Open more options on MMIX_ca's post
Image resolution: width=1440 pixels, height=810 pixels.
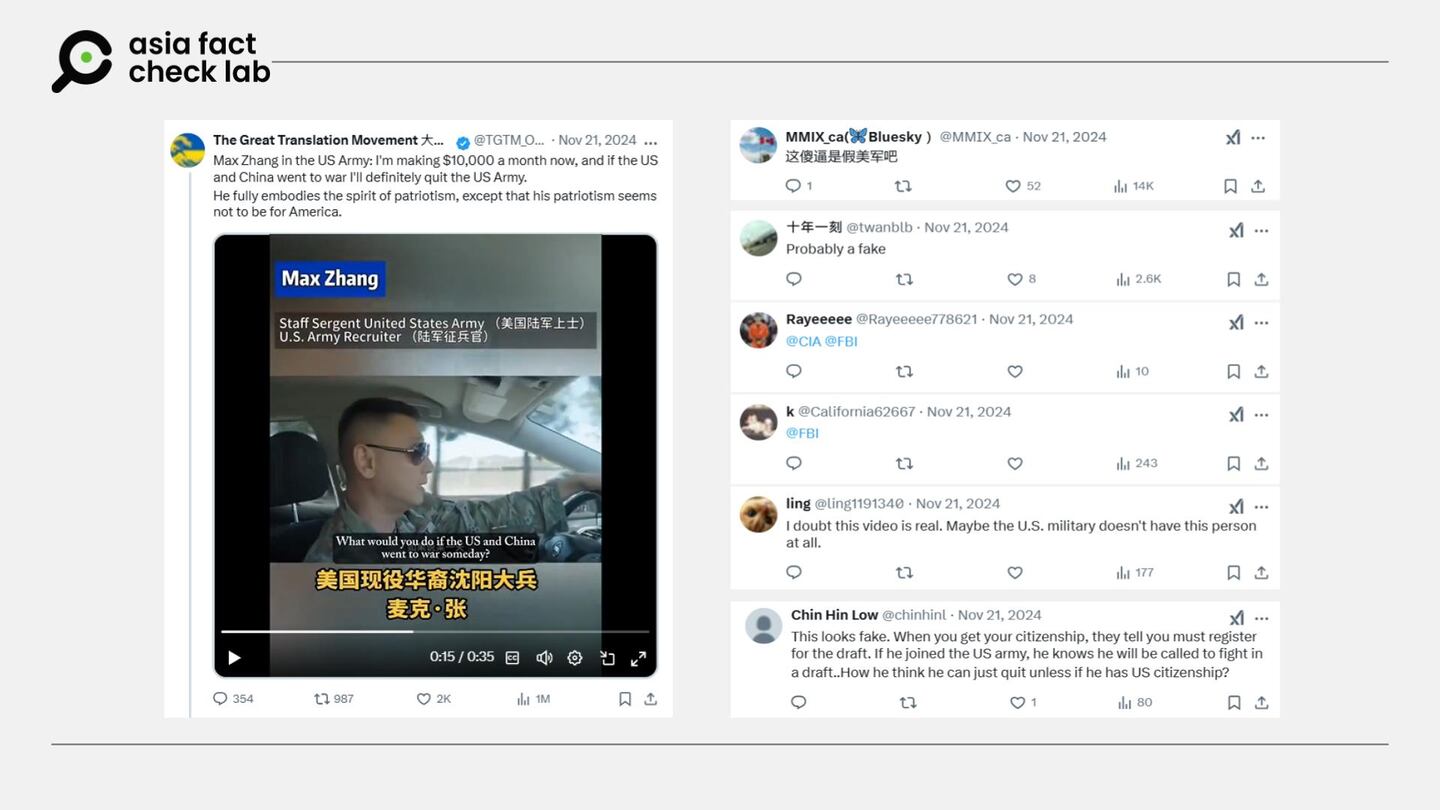tap(1258, 137)
